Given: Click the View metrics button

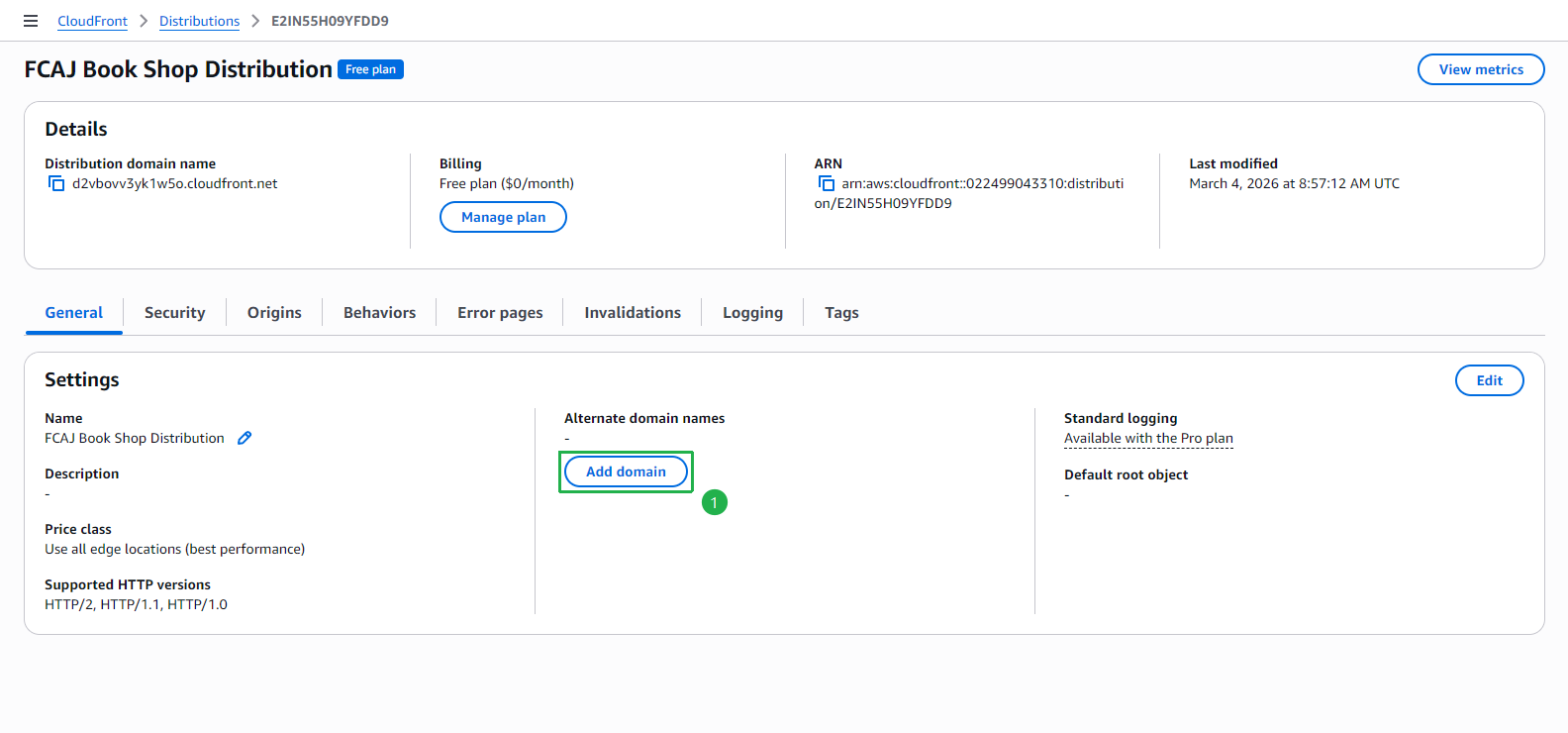Looking at the screenshot, I should point(1481,69).
